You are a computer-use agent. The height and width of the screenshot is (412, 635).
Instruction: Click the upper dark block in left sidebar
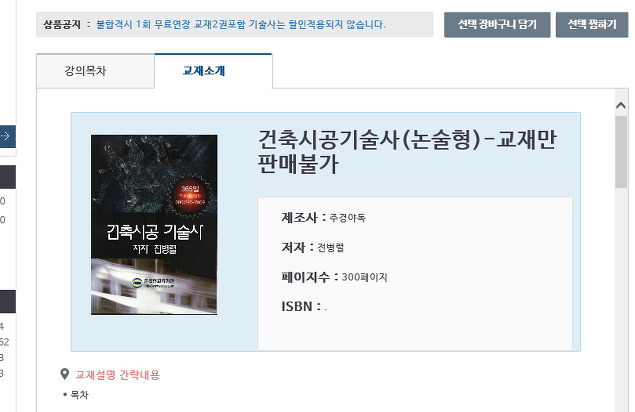(x=8, y=177)
